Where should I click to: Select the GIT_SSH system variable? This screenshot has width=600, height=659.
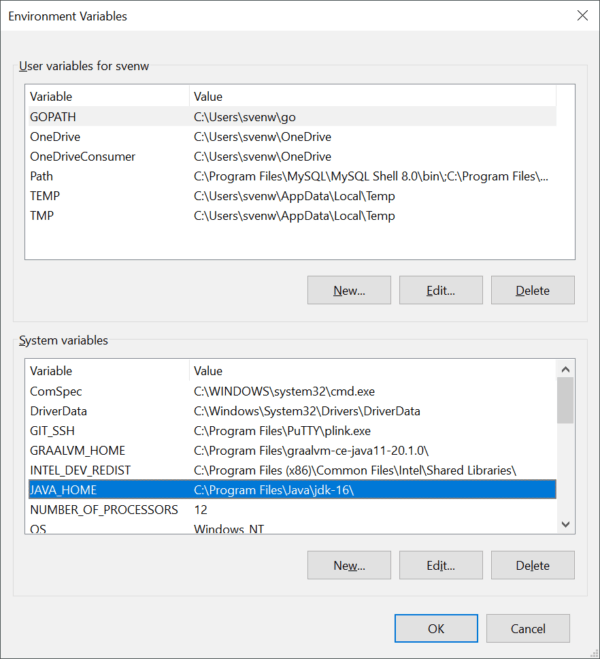point(292,431)
